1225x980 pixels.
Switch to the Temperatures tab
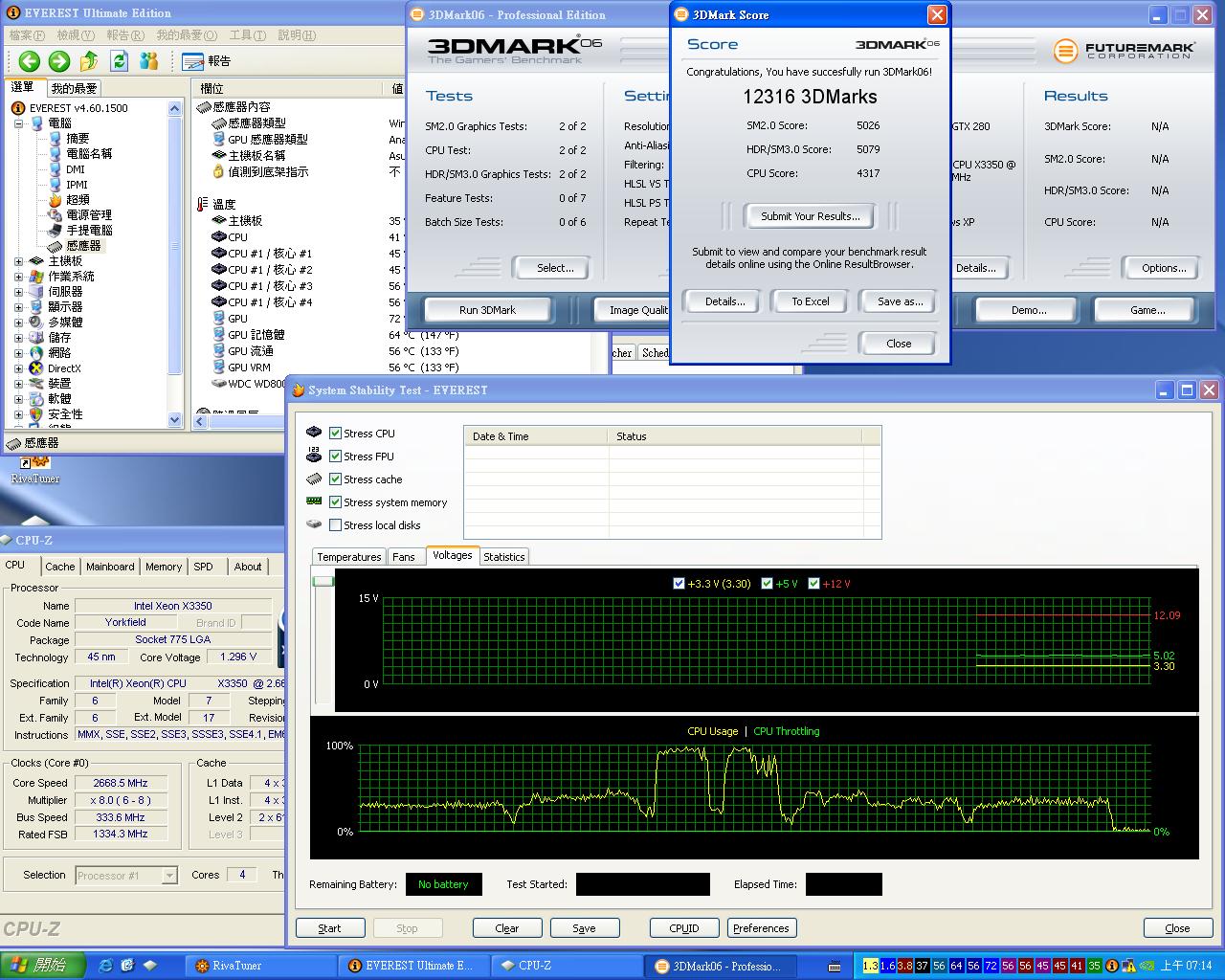(349, 557)
